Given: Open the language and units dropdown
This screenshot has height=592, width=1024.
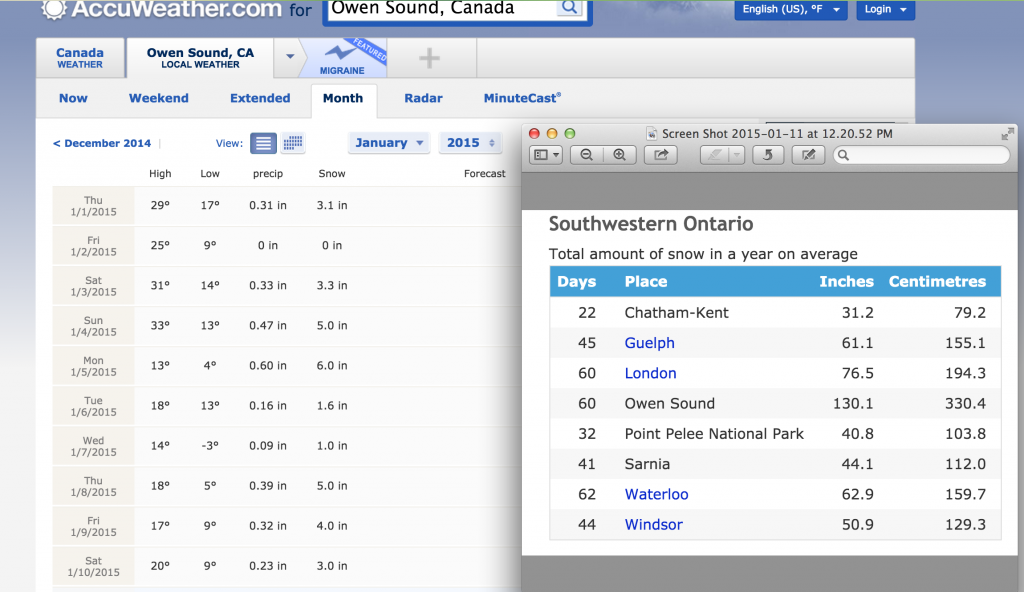Looking at the screenshot, I should 791,9.
